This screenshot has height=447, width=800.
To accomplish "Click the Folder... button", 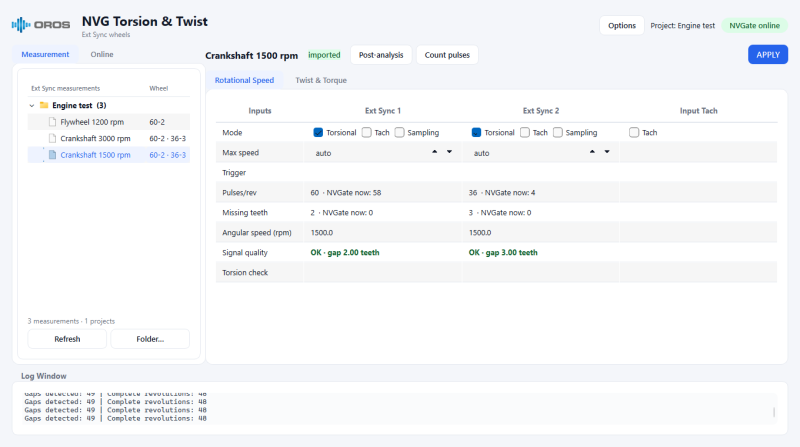I will [150, 339].
